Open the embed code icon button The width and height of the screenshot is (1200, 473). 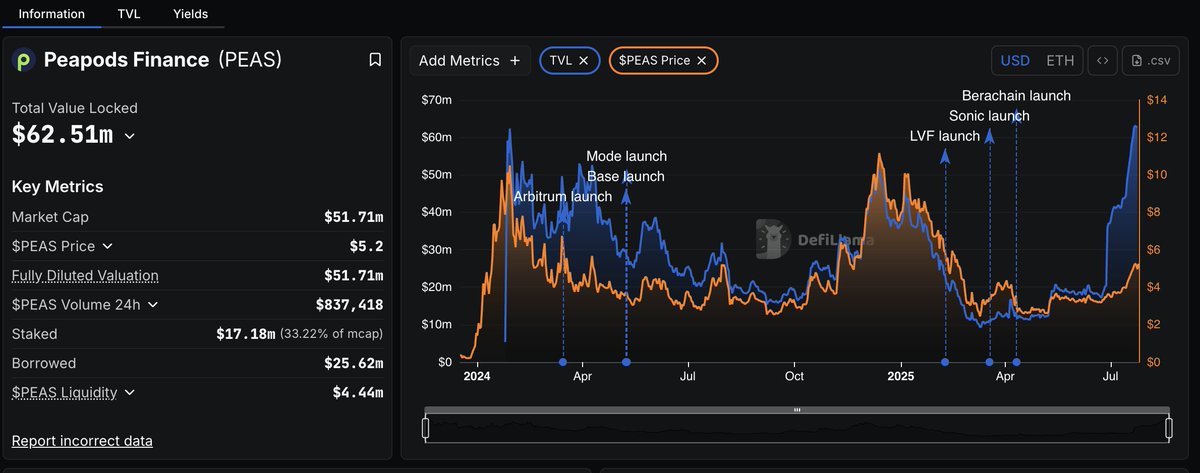click(1102, 61)
